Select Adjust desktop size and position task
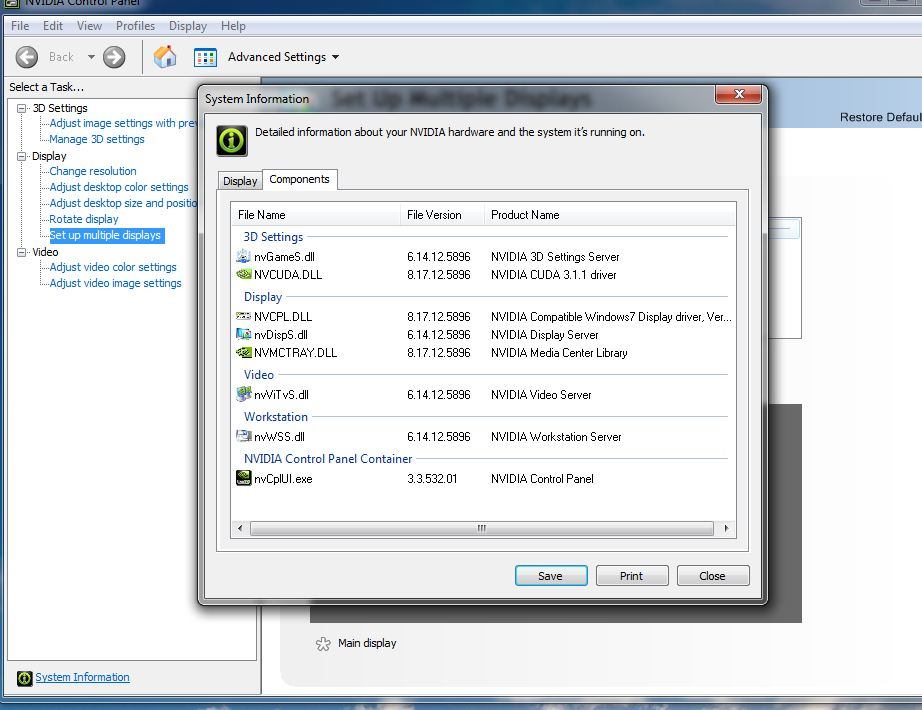The height and width of the screenshot is (710, 922). coord(123,203)
